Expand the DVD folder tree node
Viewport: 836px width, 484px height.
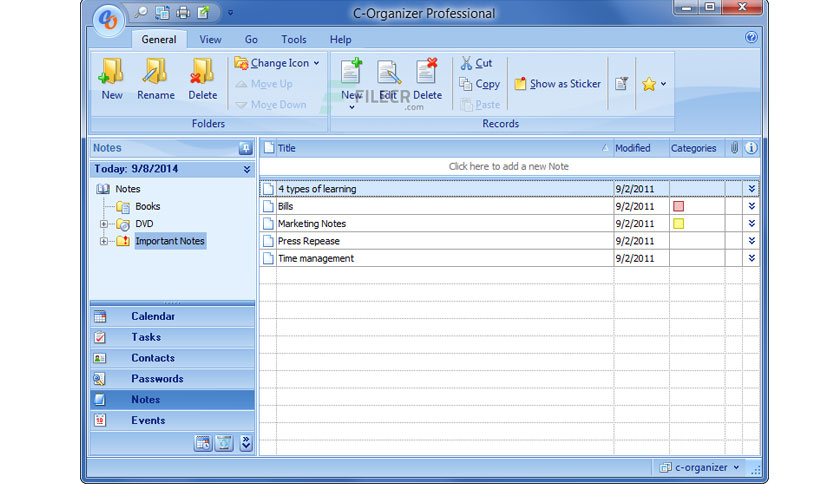pyautogui.click(x=103, y=224)
